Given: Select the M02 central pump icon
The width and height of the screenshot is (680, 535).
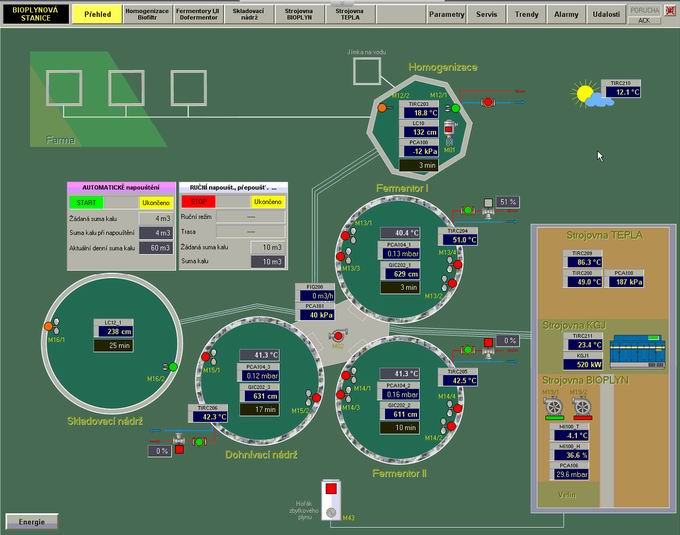Looking at the screenshot, I should point(337,336).
